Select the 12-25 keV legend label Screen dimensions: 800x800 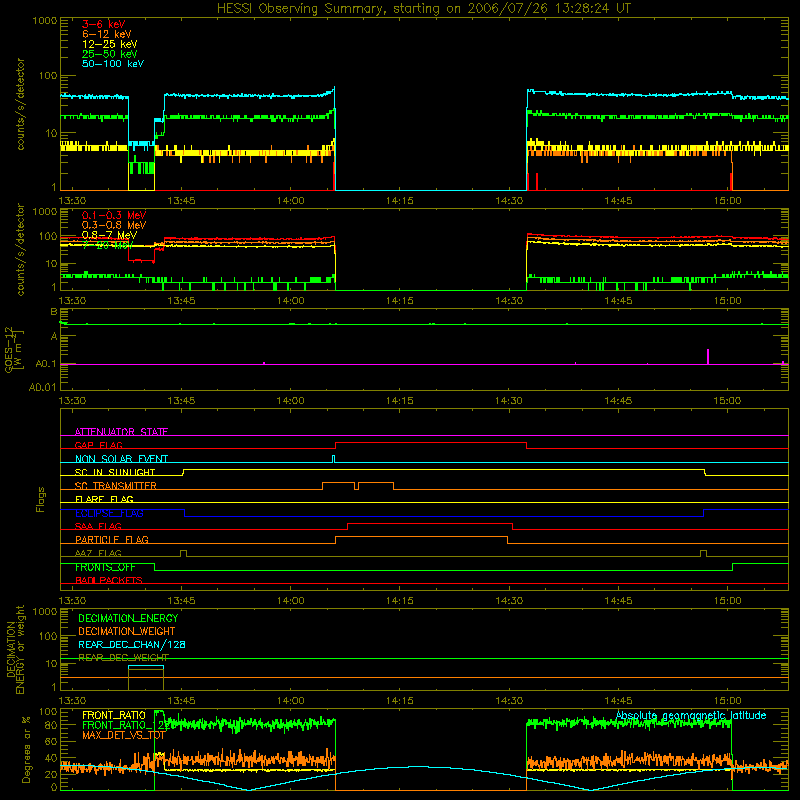click(x=110, y=44)
